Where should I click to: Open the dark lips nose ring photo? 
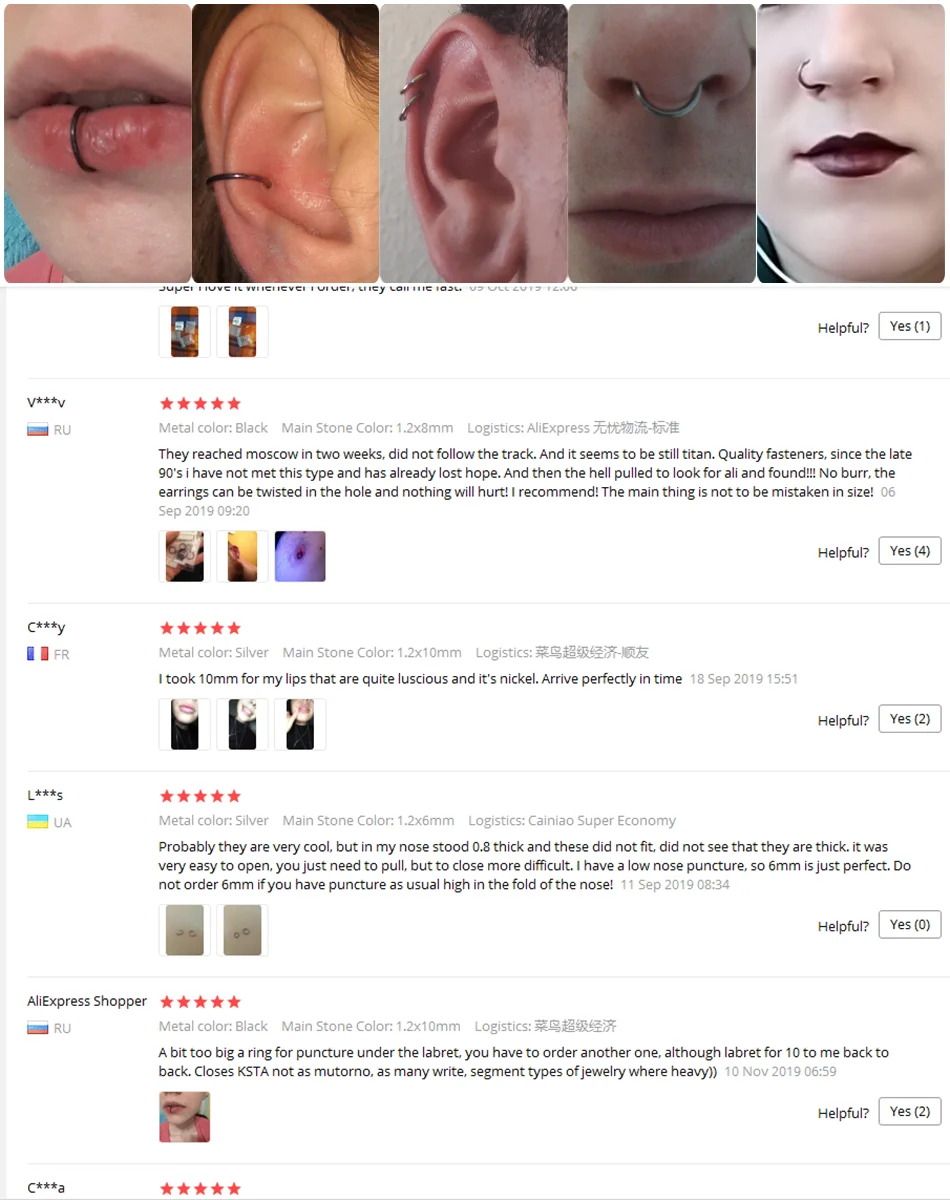851,143
